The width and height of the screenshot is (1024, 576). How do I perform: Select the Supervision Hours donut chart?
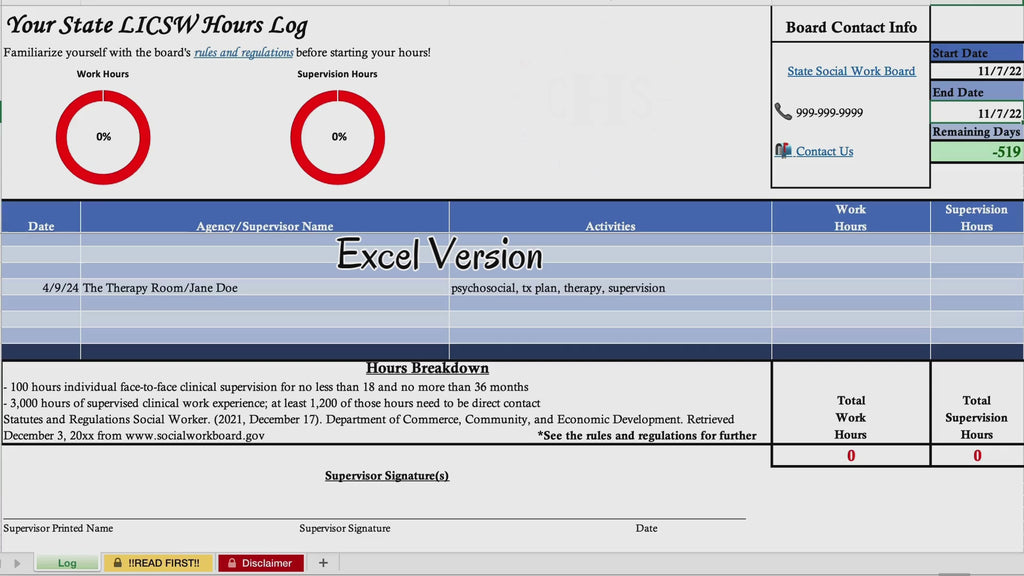coord(338,137)
